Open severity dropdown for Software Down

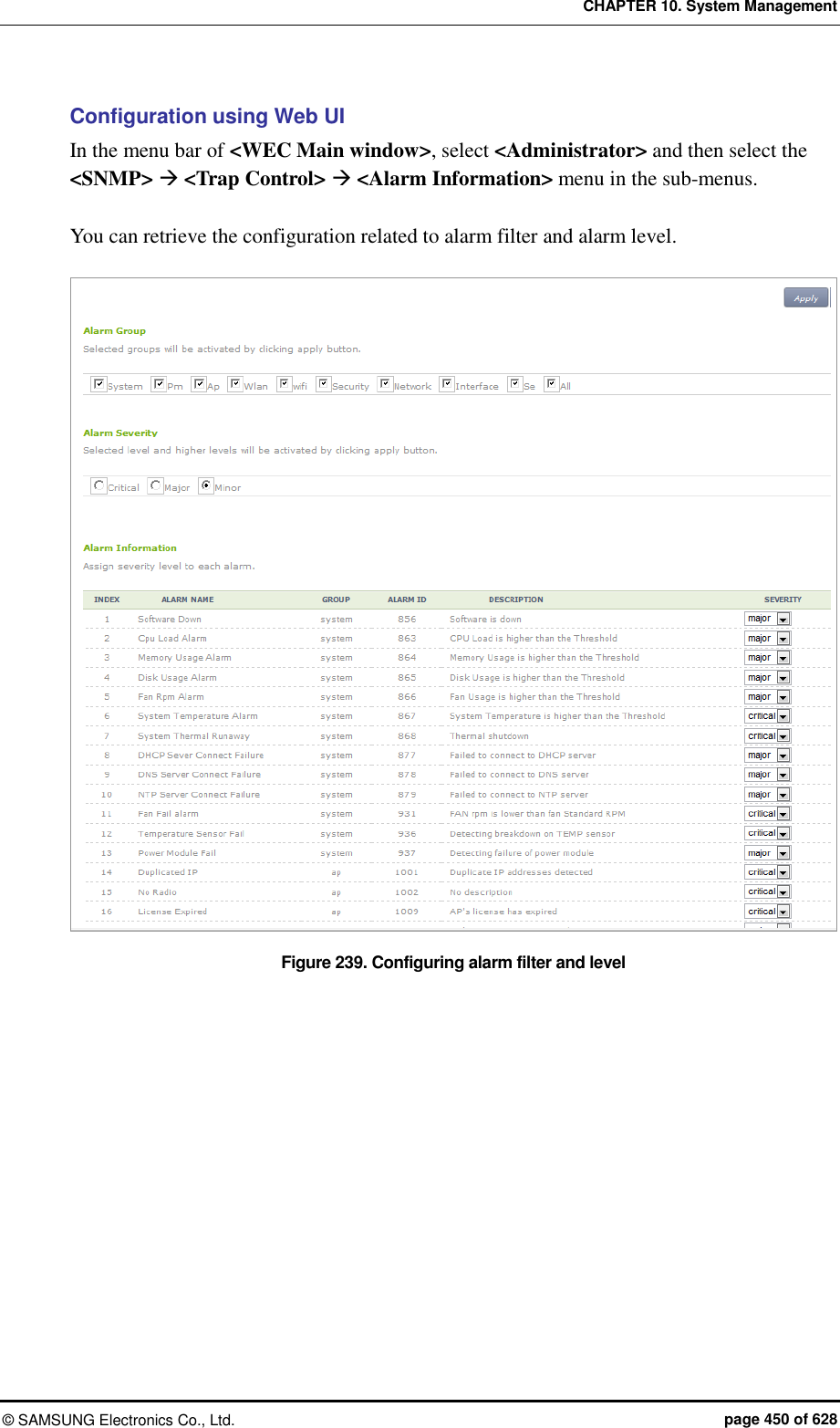(783, 618)
